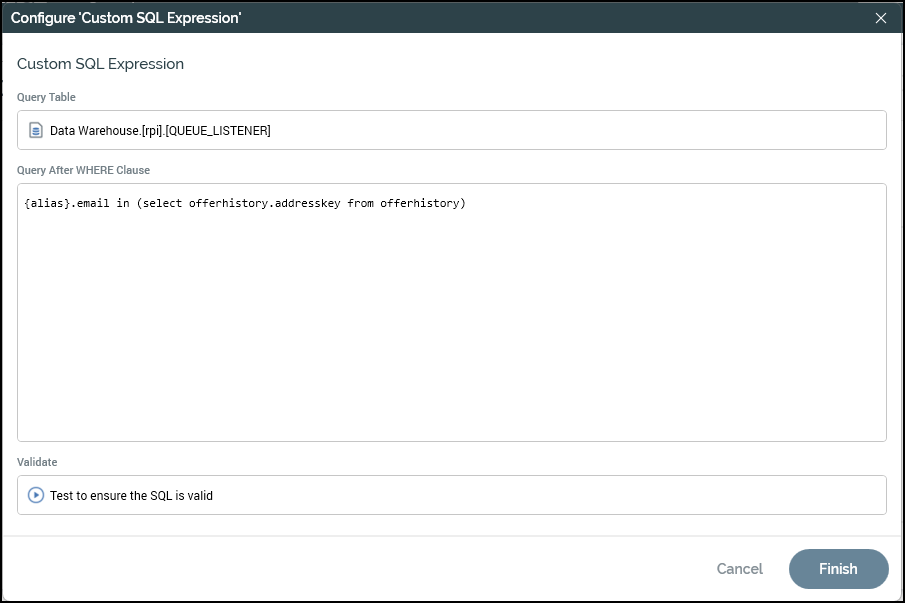This screenshot has height=603, width=905.
Task: Cancel the Custom SQL Expression dialog
Action: (x=739, y=569)
